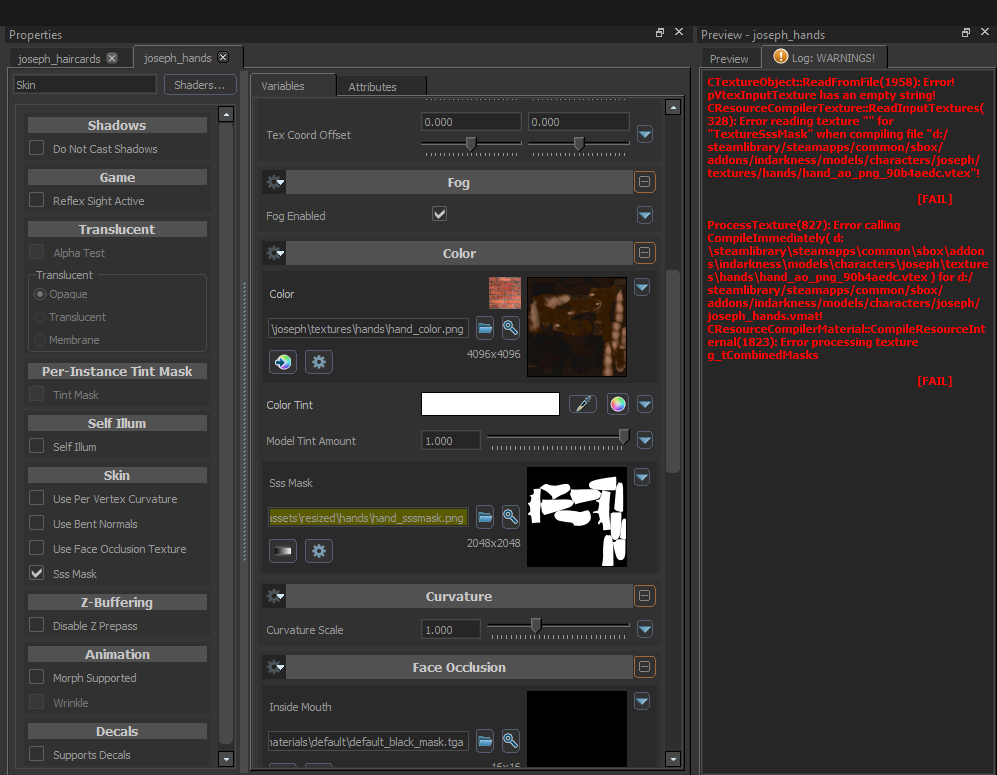Open the folder browser for hand_color.png
The width and height of the screenshot is (997, 775).
tap(485, 328)
